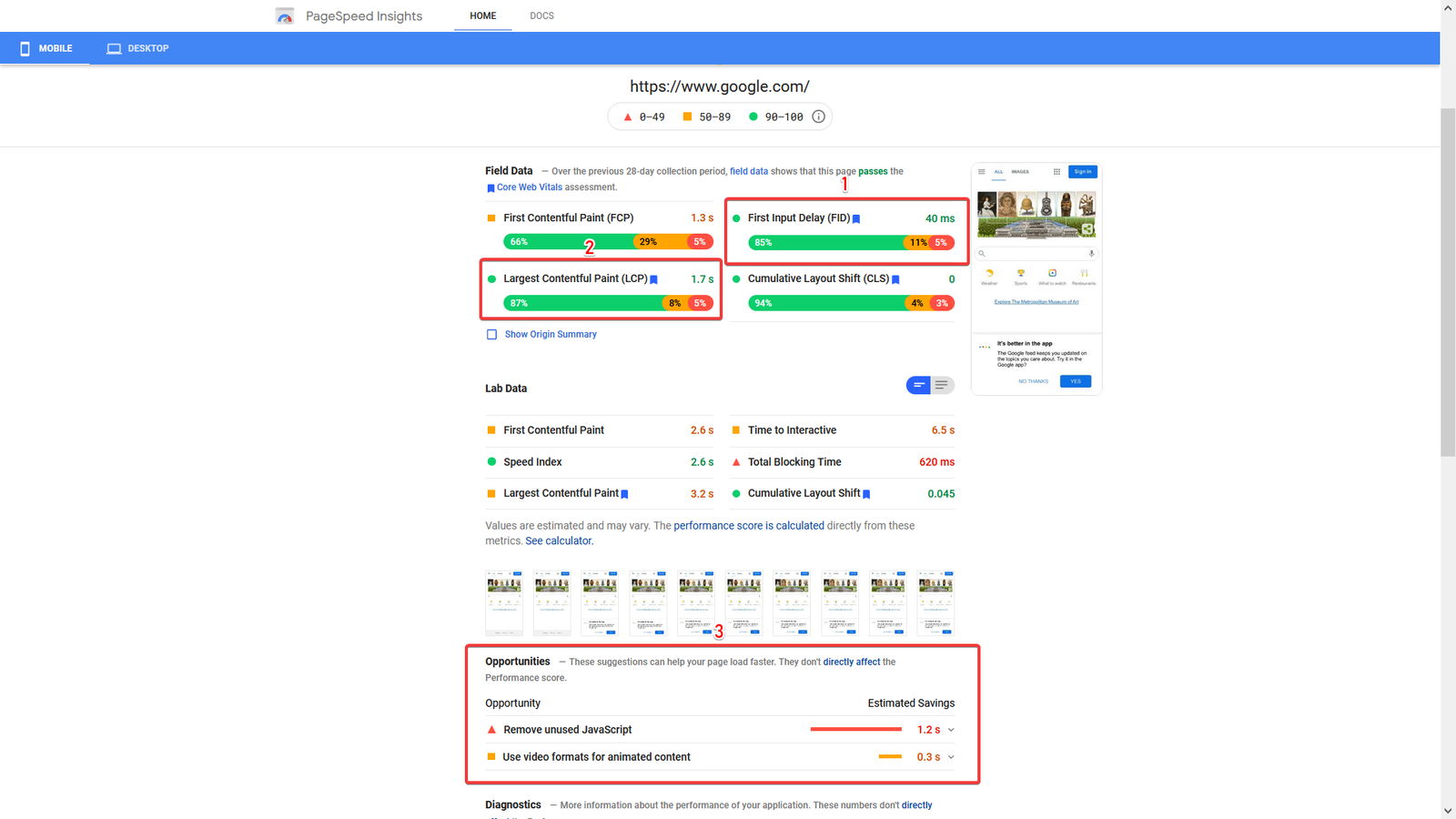
Task: Click the 1.2 s estimated savings value
Action: 928,730
